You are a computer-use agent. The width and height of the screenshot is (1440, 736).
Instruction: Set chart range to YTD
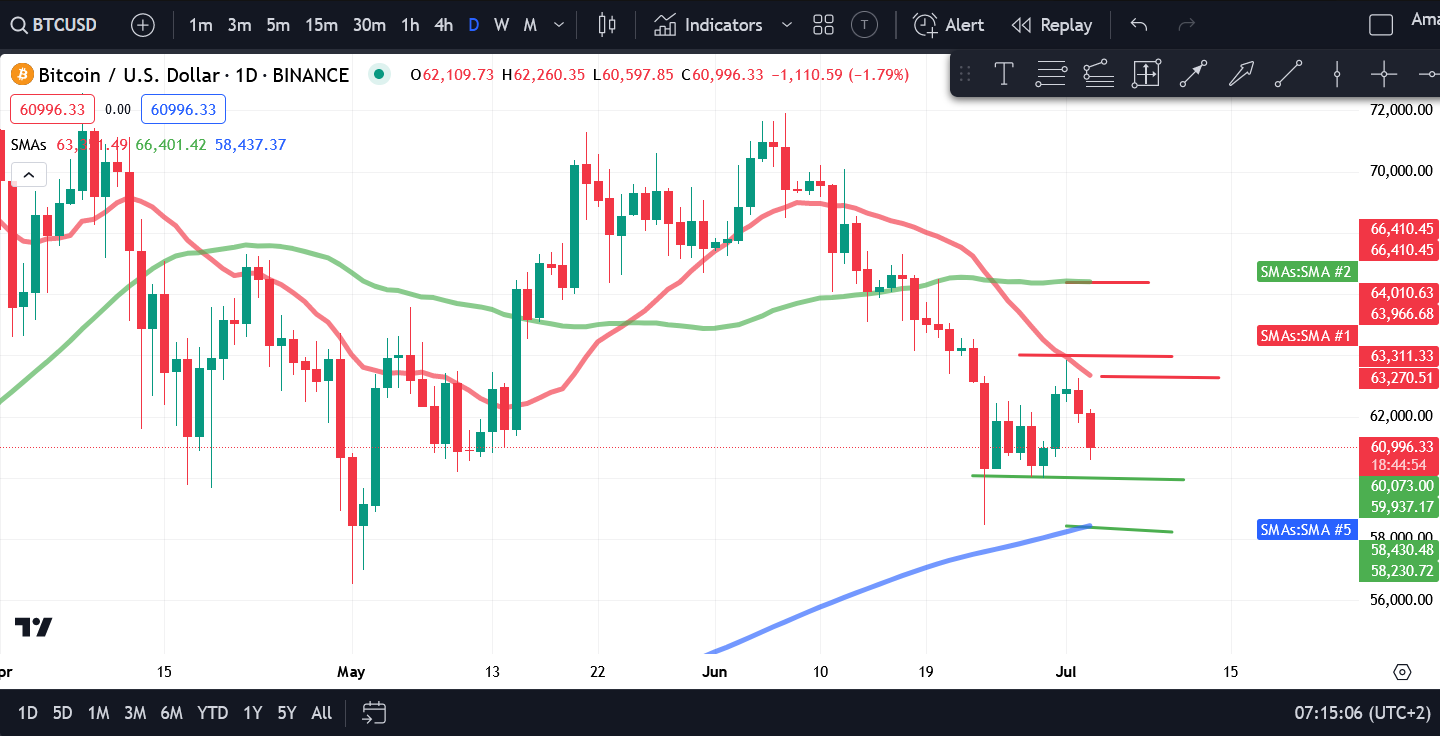pyautogui.click(x=212, y=713)
